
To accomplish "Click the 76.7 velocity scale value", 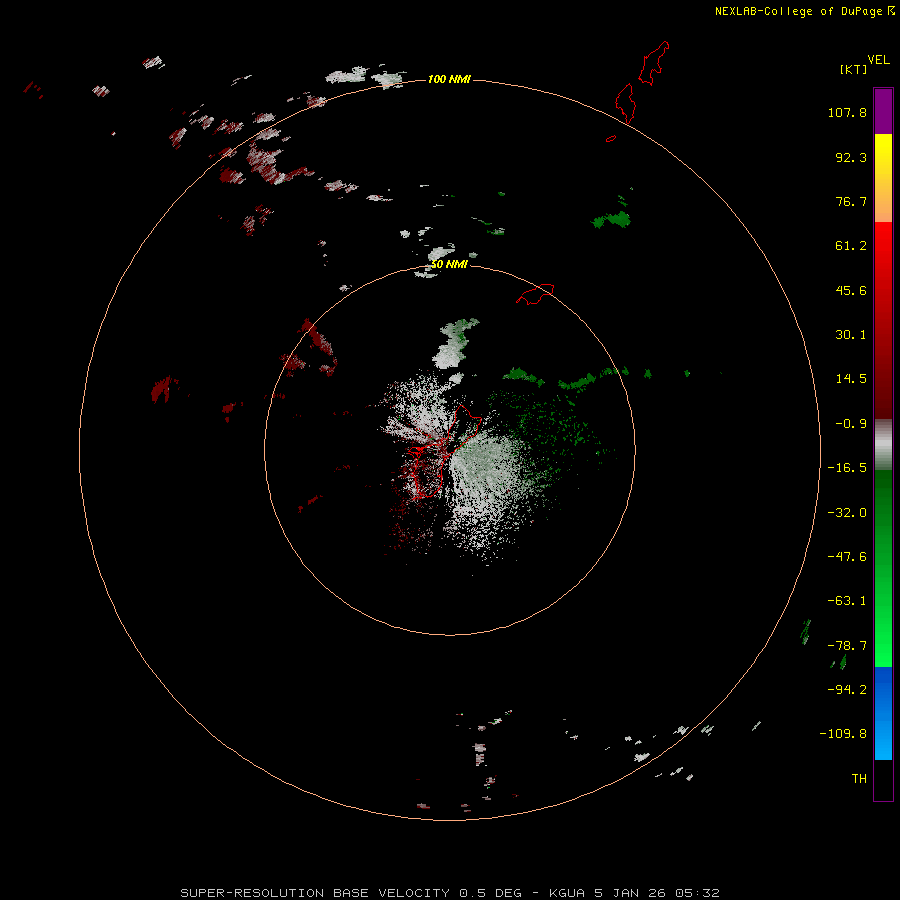I will 851,201.
